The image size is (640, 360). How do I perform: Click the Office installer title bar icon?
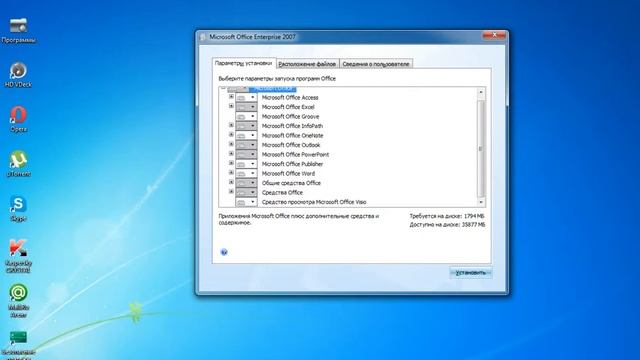pos(203,37)
